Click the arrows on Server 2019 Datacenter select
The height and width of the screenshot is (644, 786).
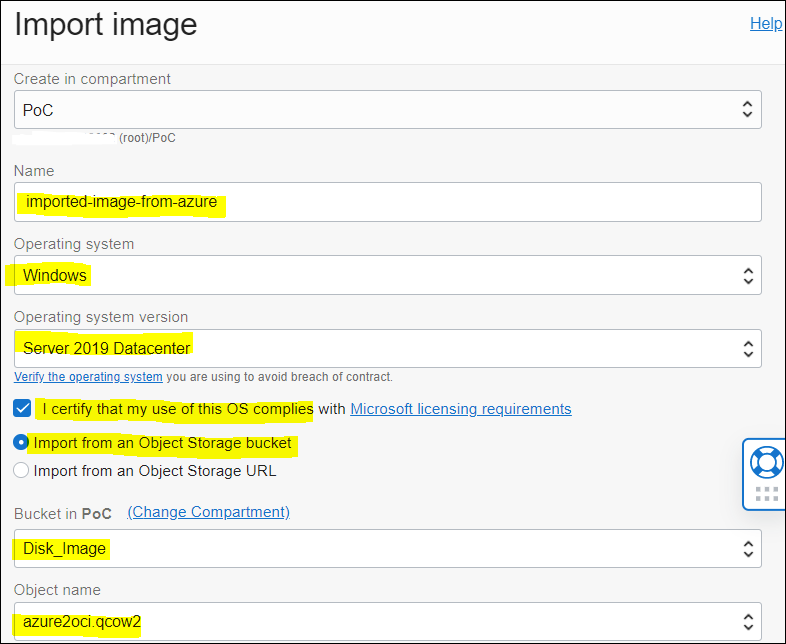[x=746, y=348]
